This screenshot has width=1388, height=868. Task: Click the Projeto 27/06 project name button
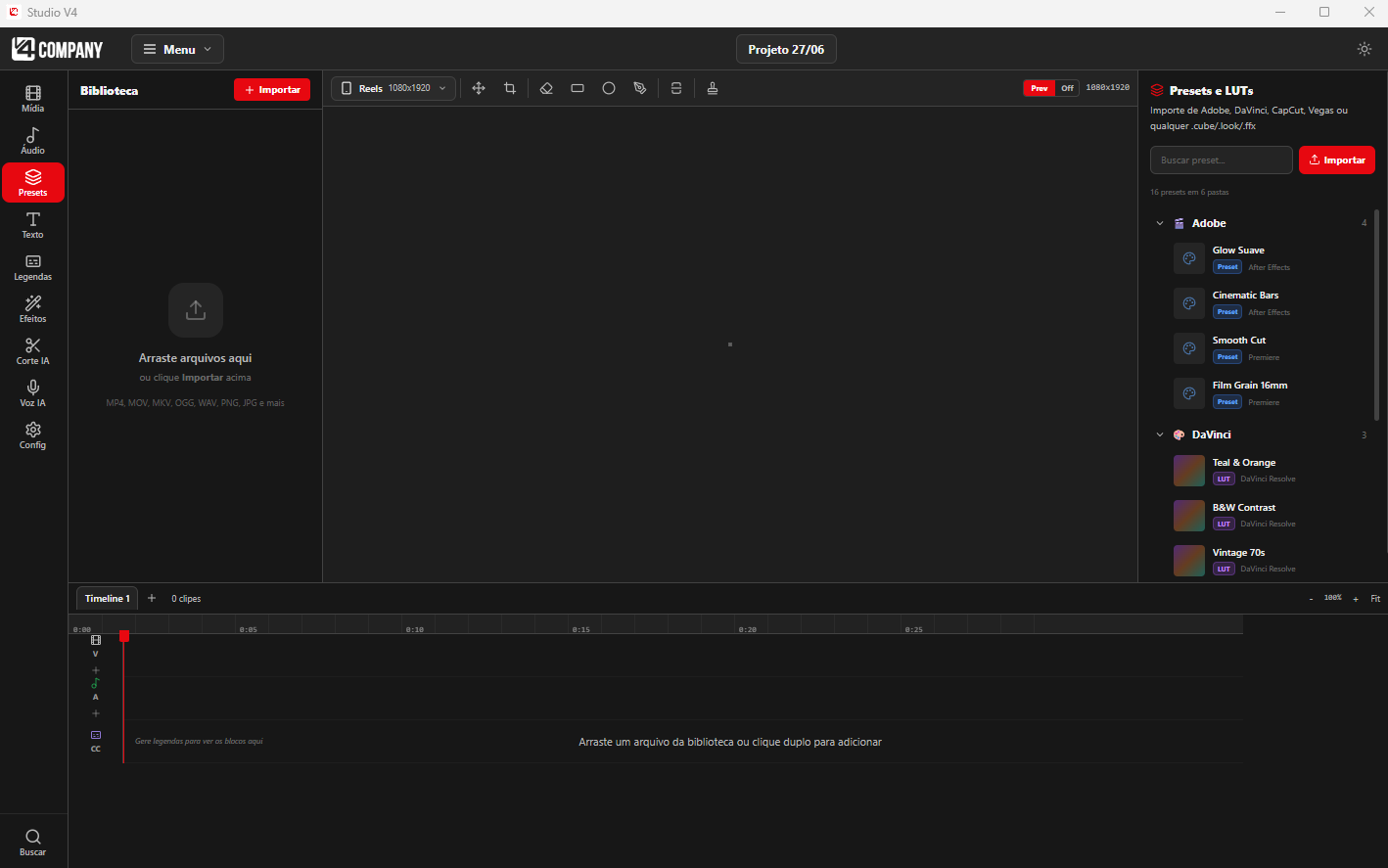[786, 49]
